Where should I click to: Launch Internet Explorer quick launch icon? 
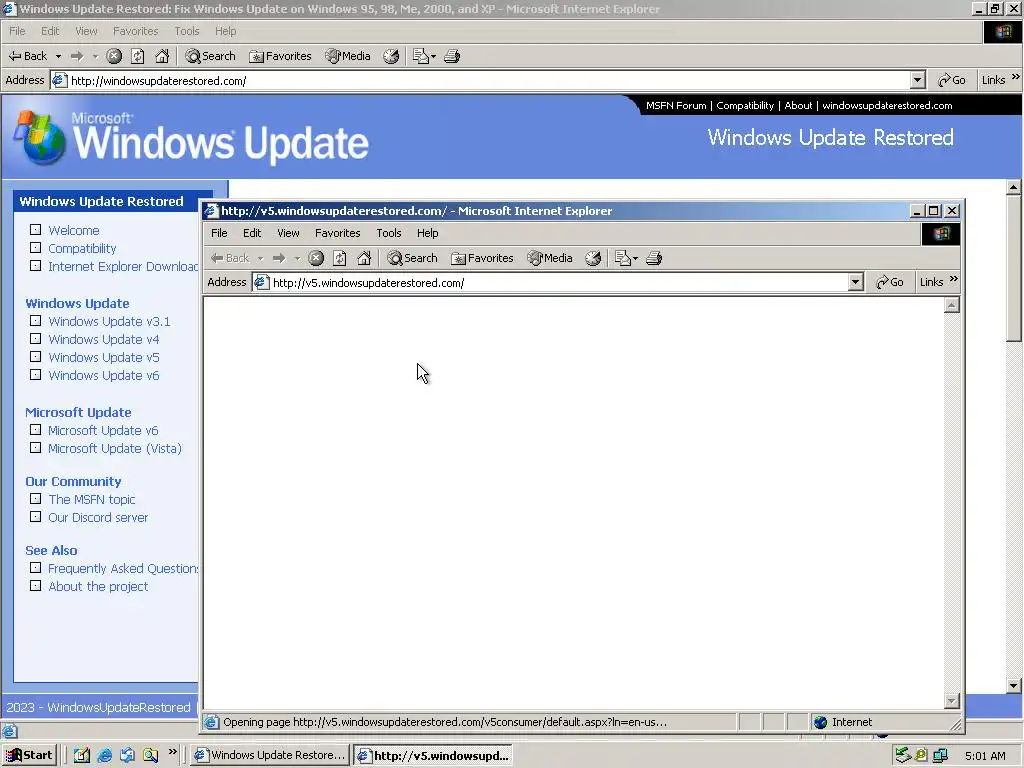pos(104,756)
